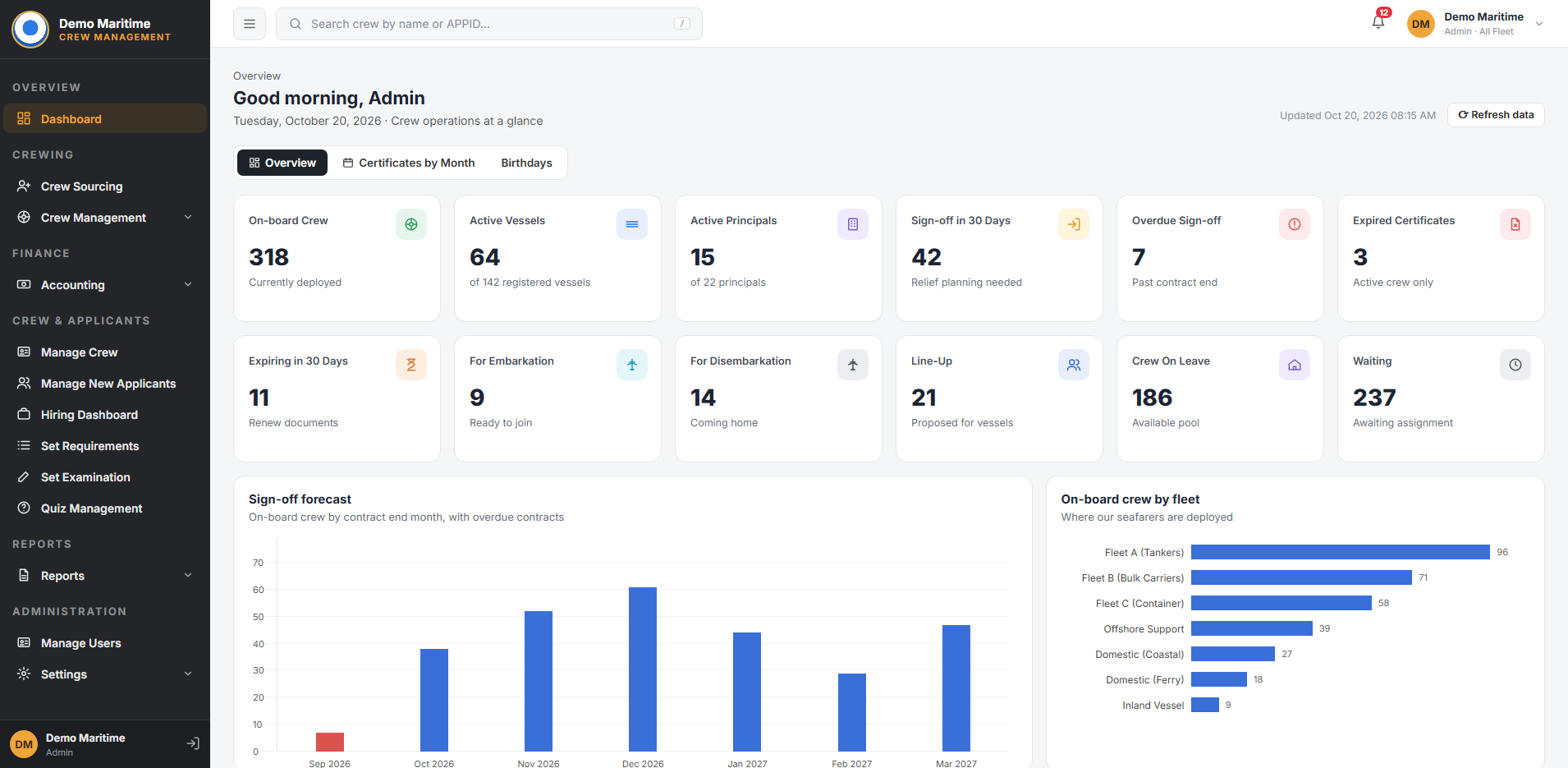Click the Overdue Sign-off alert icon
1568x768 pixels.
tap(1295, 224)
